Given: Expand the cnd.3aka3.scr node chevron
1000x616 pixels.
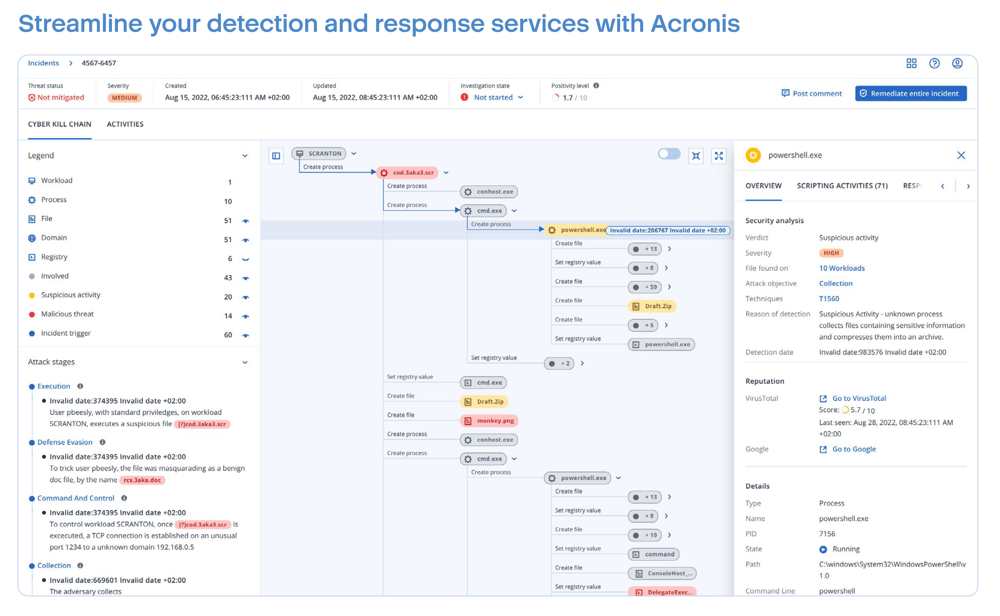Looking at the screenshot, I should 446,172.
